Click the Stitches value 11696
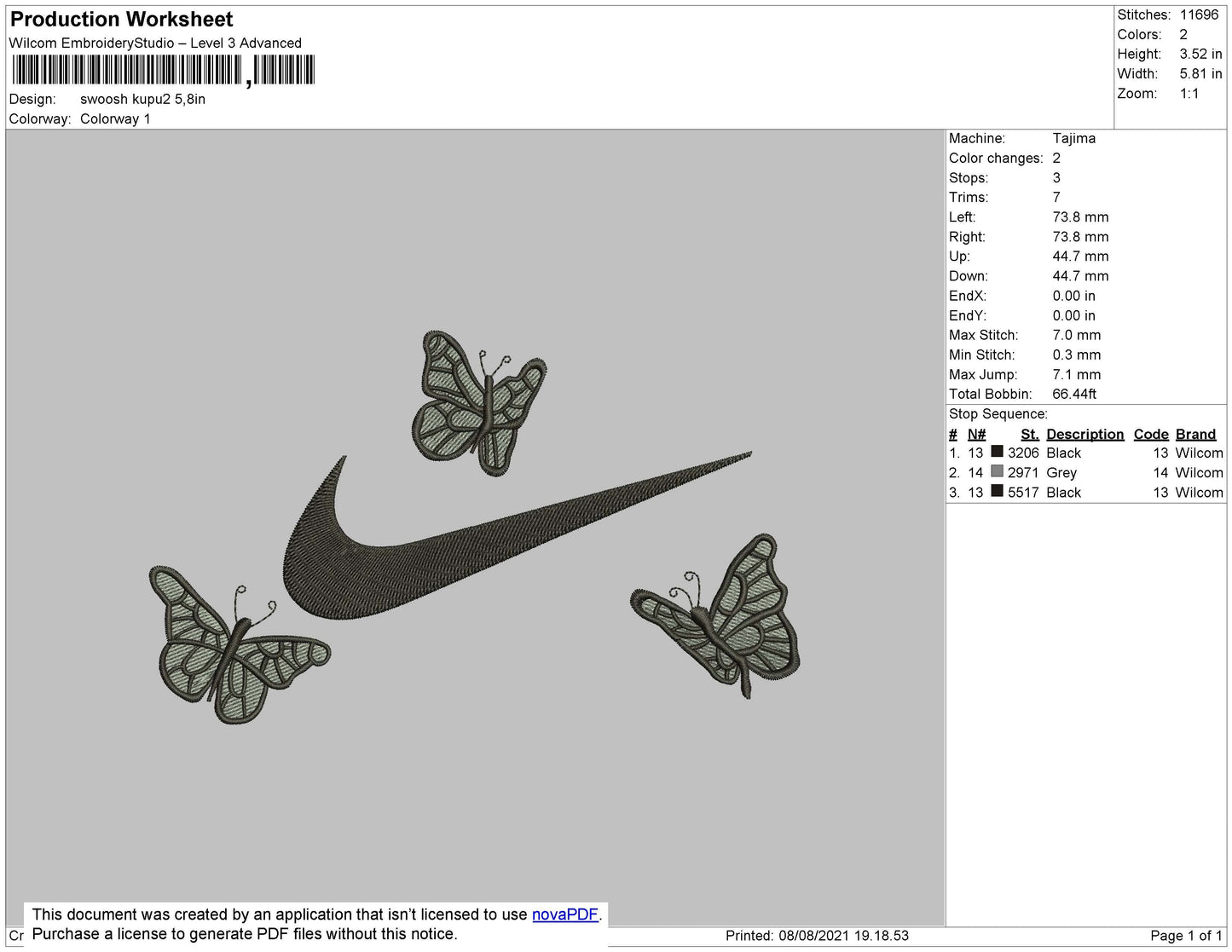1232x952 pixels. [x=1199, y=14]
